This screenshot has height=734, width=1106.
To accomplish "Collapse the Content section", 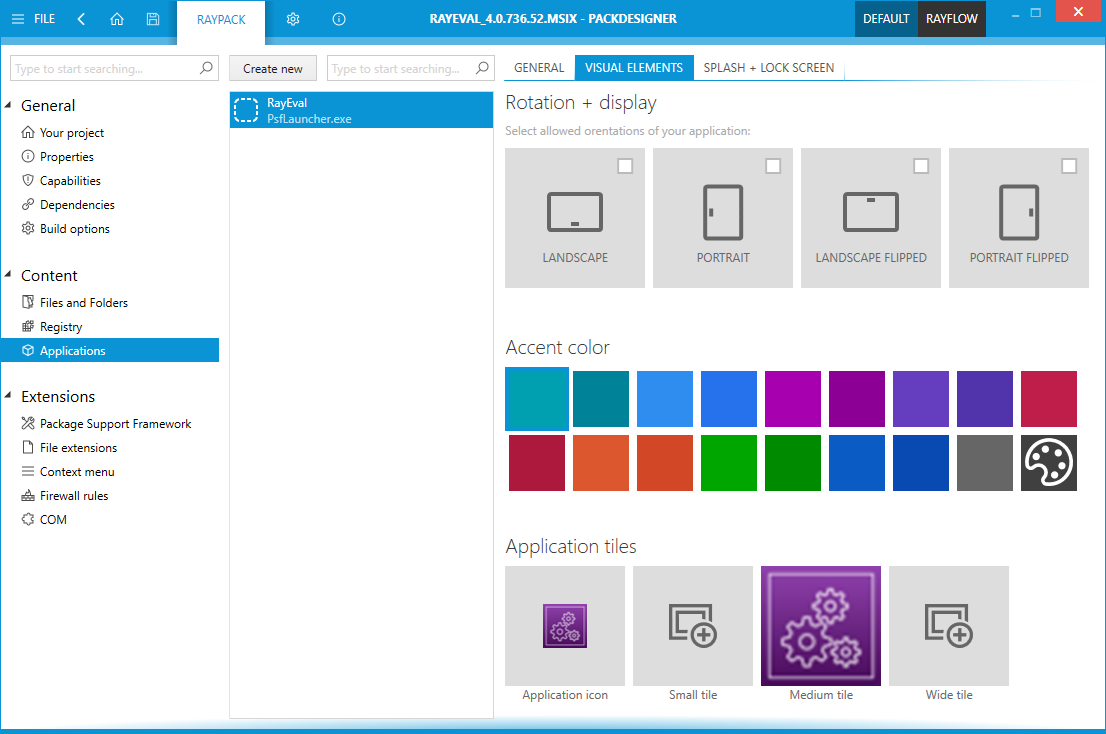I will tap(10, 276).
